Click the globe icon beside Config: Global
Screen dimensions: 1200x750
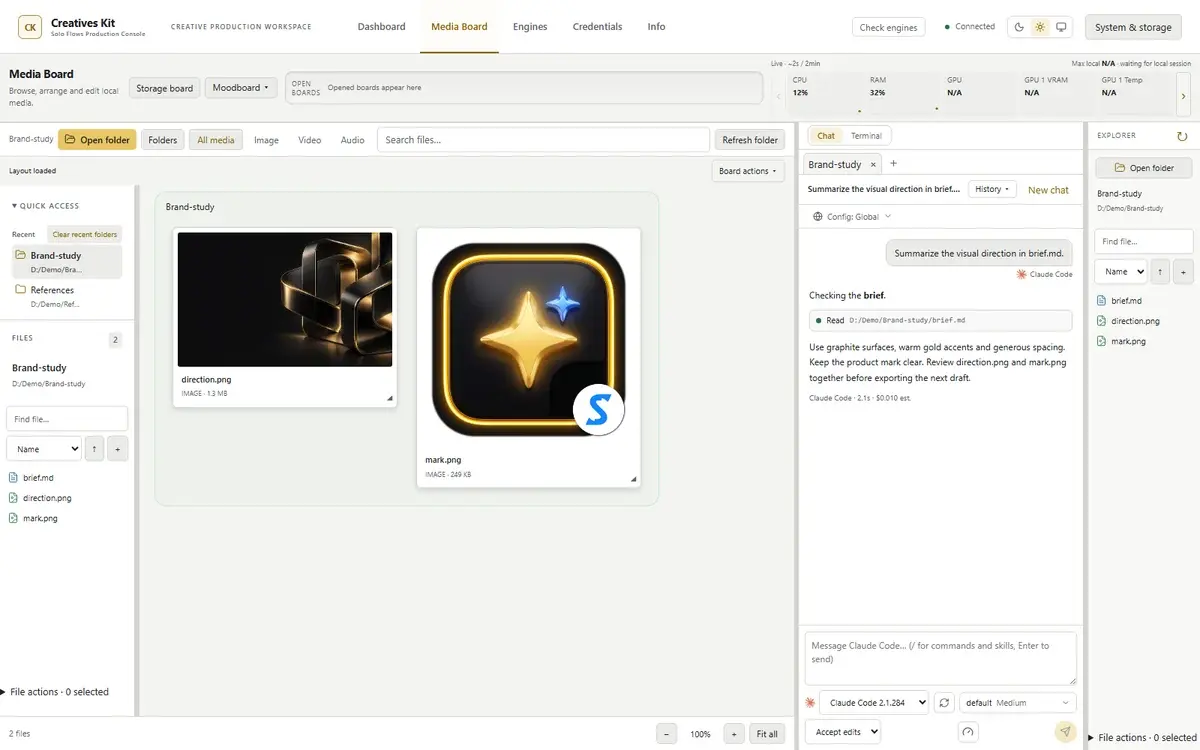tap(818, 216)
